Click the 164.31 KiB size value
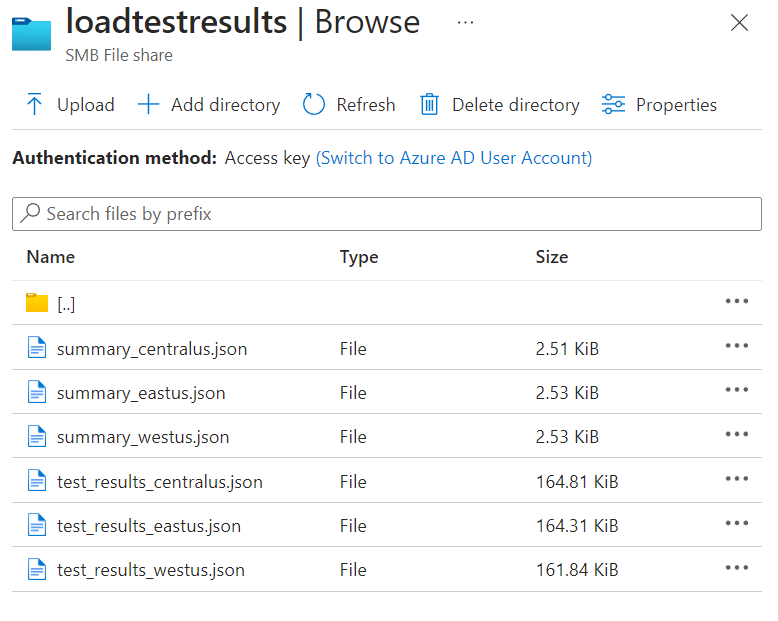Image resolution: width=778 pixels, height=621 pixels. 577,526
